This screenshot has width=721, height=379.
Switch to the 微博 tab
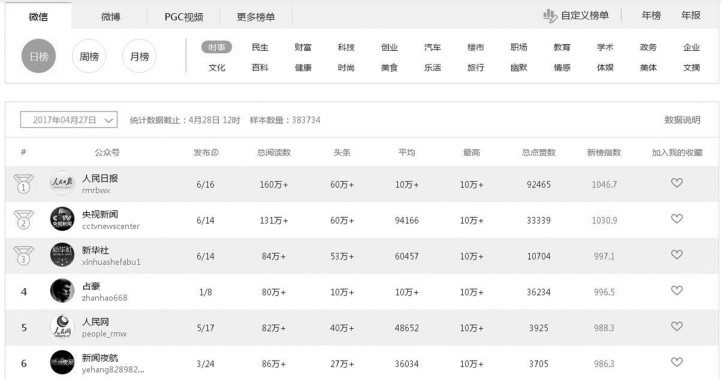coord(110,17)
